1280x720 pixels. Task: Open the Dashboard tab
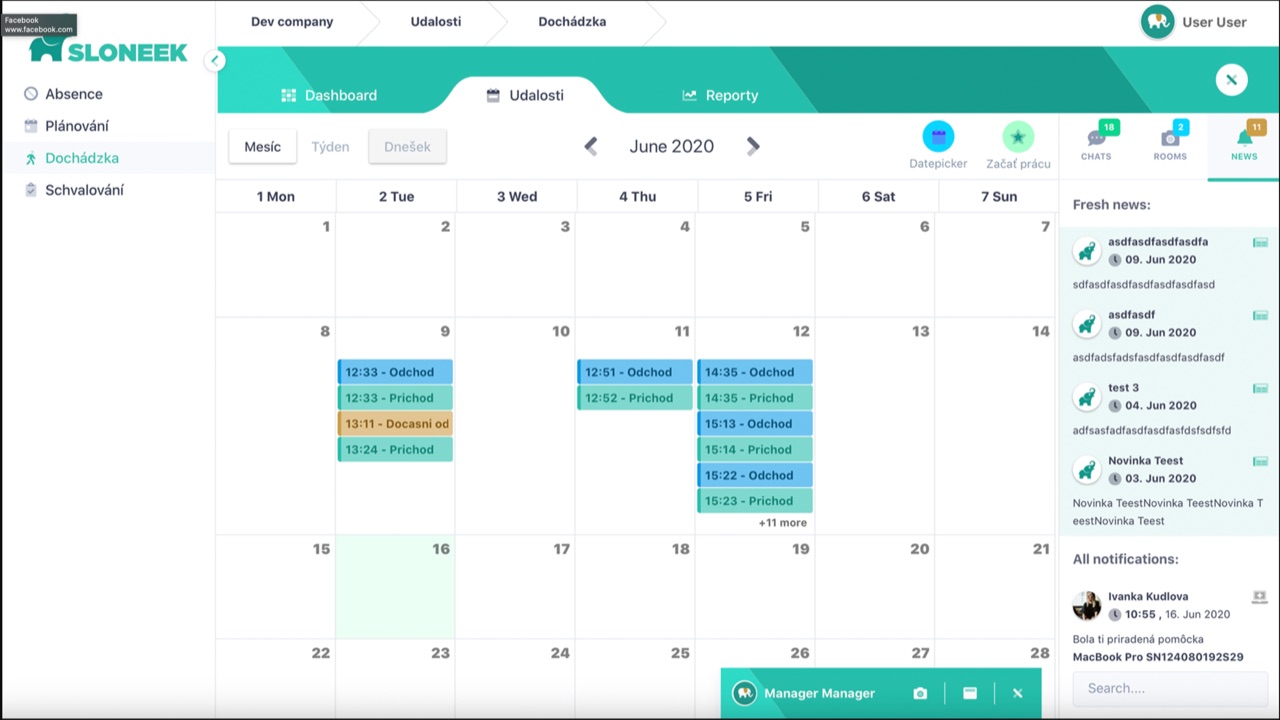(329, 95)
